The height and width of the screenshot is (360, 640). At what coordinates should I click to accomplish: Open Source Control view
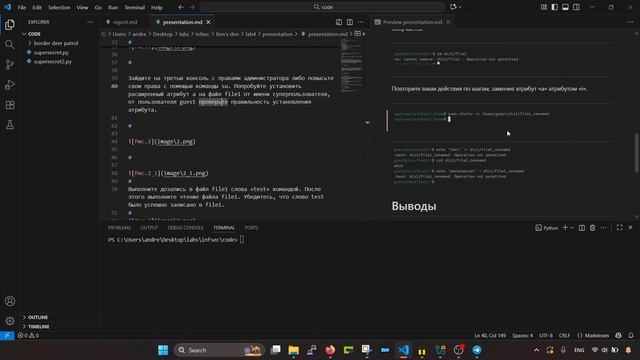point(10,64)
